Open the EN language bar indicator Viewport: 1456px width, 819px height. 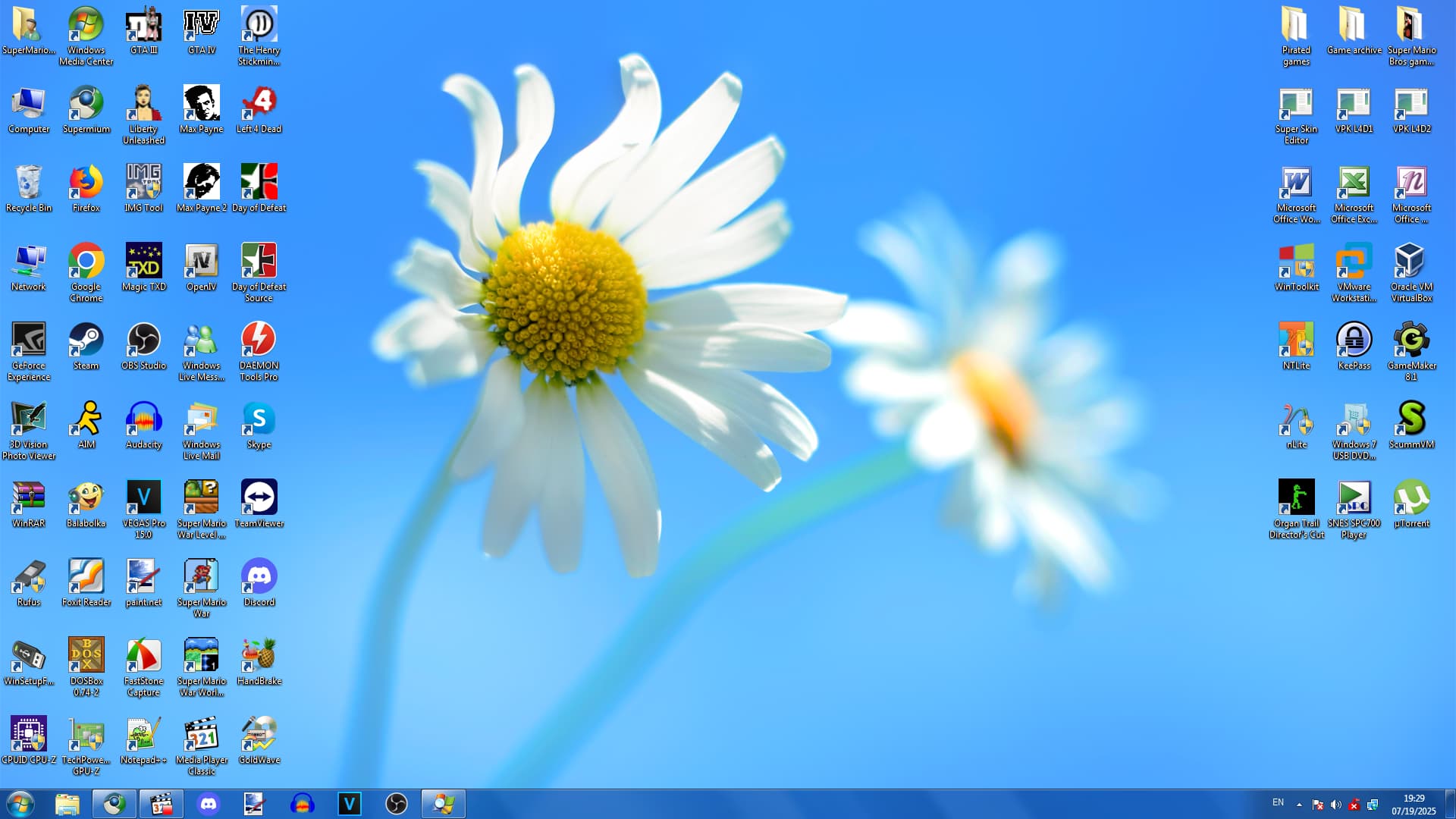pos(1278,803)
